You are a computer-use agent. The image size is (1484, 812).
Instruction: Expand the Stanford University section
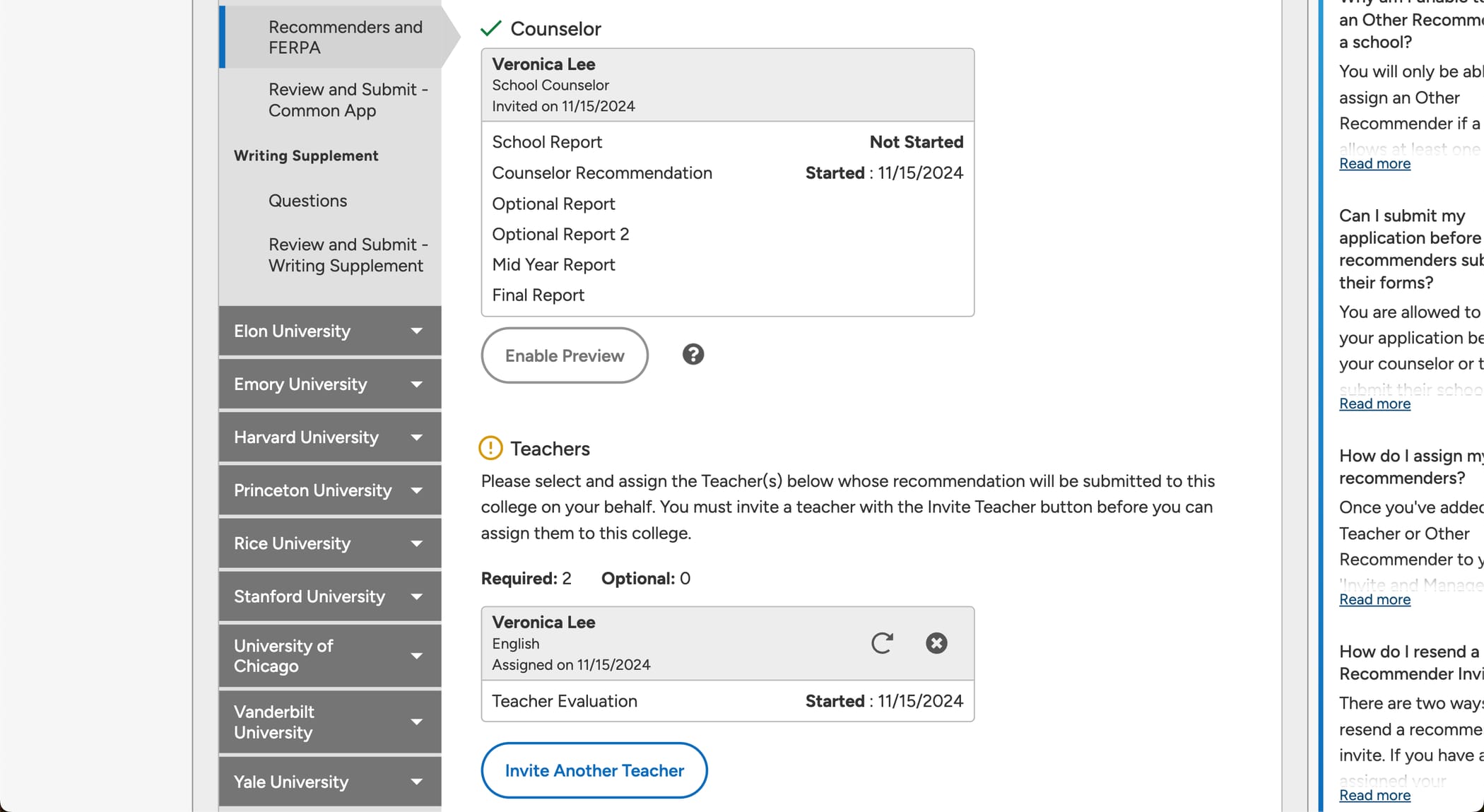coord(330,596)
